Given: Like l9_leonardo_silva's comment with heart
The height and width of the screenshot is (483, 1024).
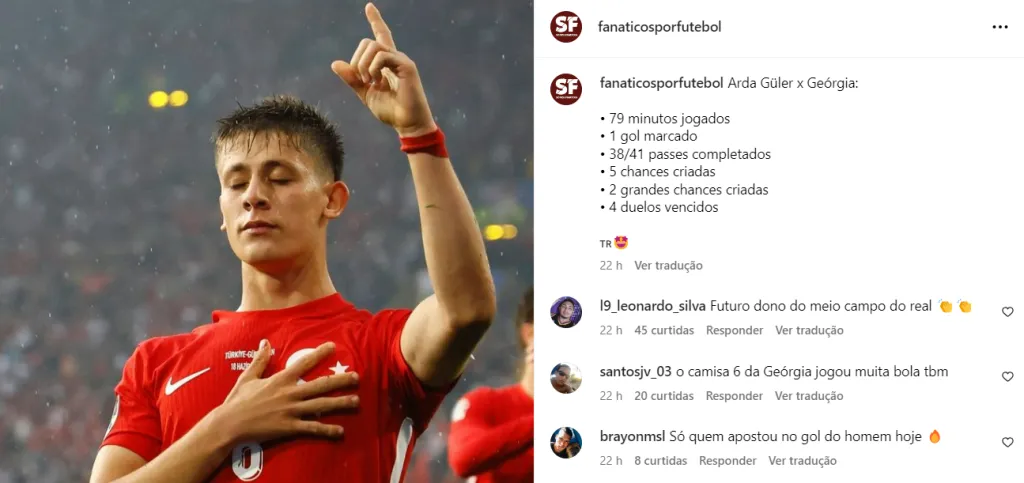Looking at the screenshot, I should pos(1008,312).
